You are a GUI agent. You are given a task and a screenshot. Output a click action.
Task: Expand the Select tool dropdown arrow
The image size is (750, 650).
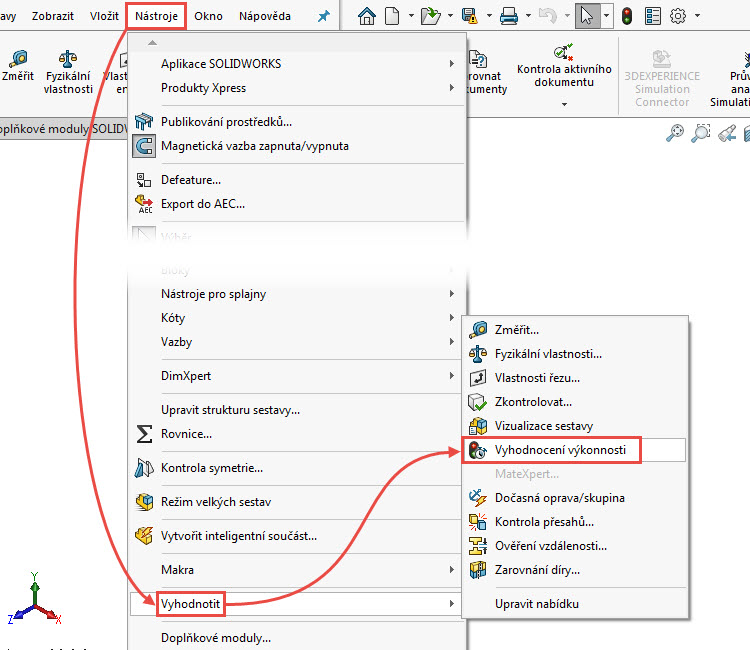coord(607,16)
